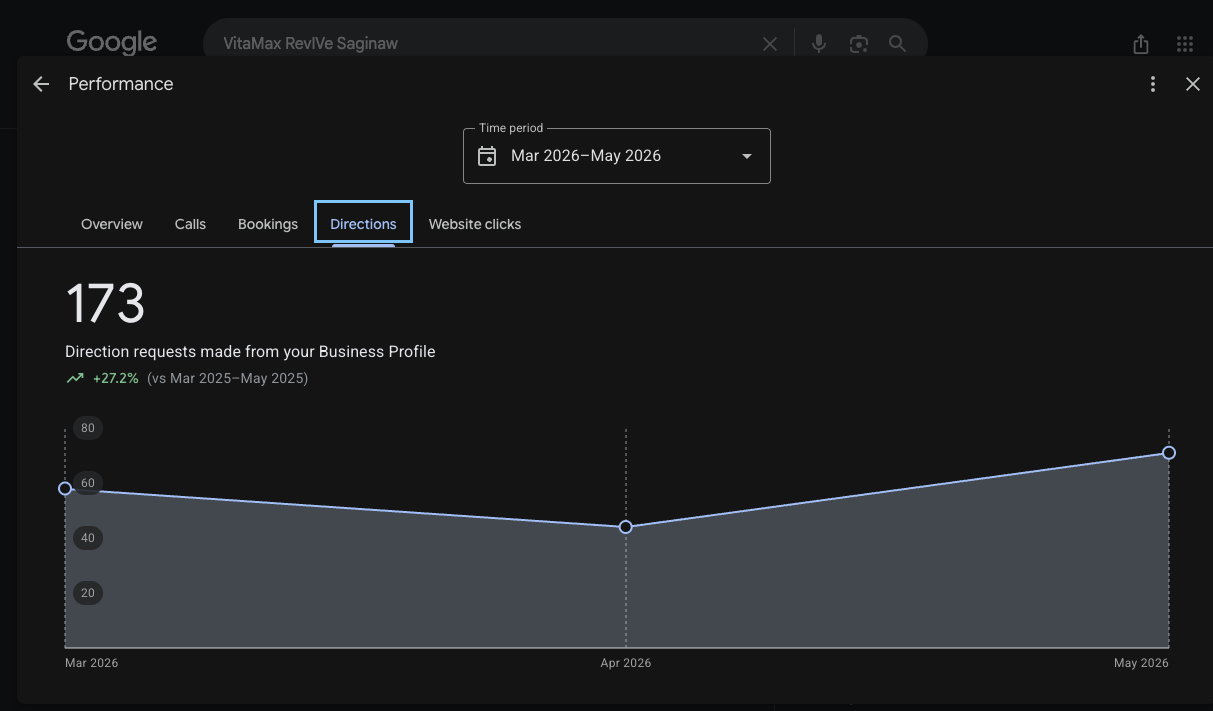
Task: Click the Apr 2026 x-axis label
Action: click(626, 663)
